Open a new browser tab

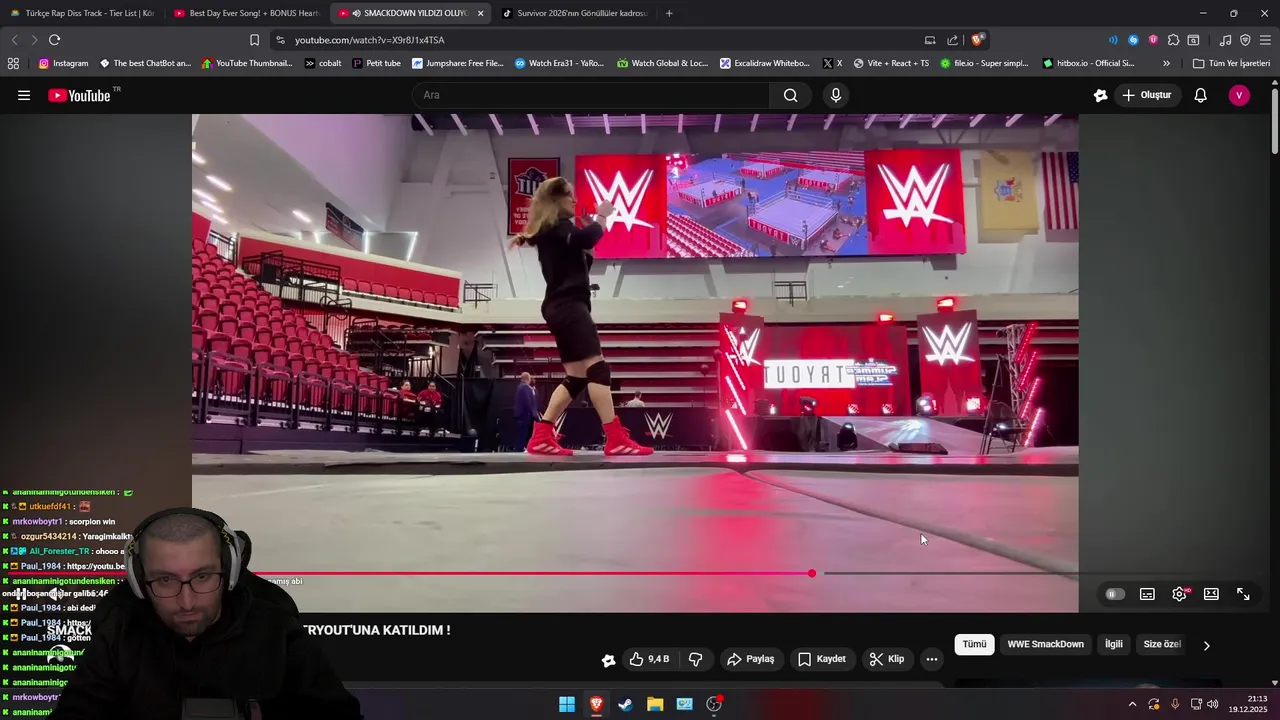[669, 13]
